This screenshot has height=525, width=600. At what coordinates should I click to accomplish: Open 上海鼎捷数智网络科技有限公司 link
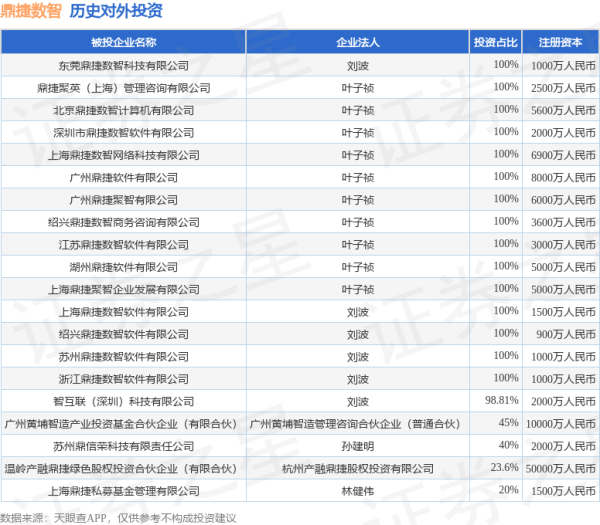click(123, 155)
